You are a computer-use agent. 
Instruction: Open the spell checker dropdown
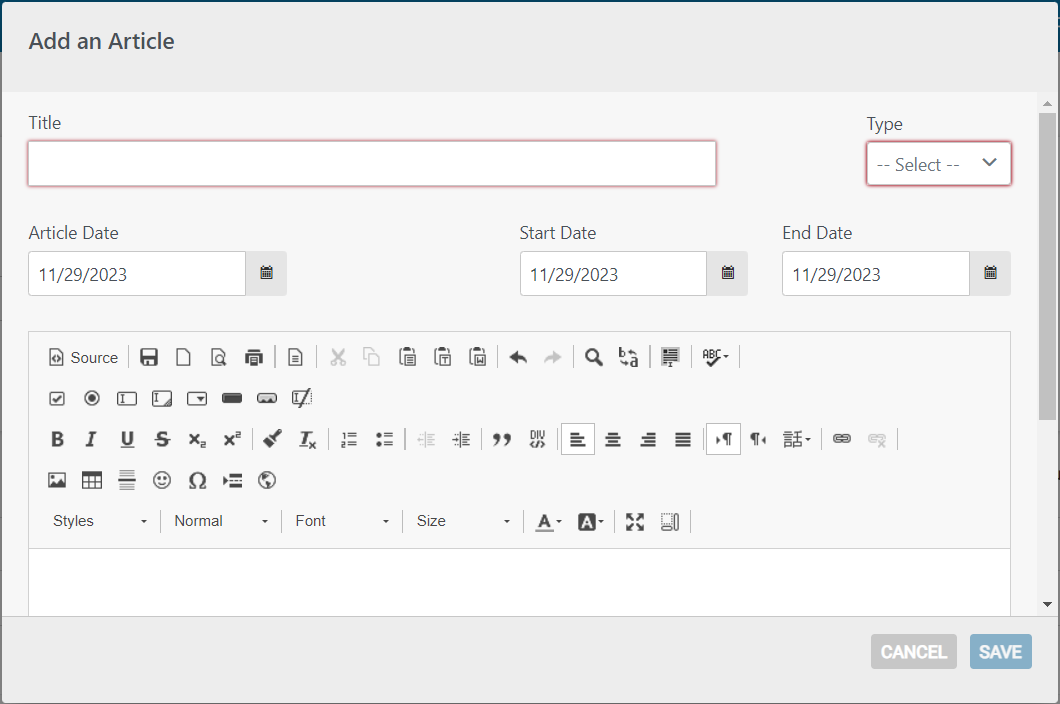715,357
